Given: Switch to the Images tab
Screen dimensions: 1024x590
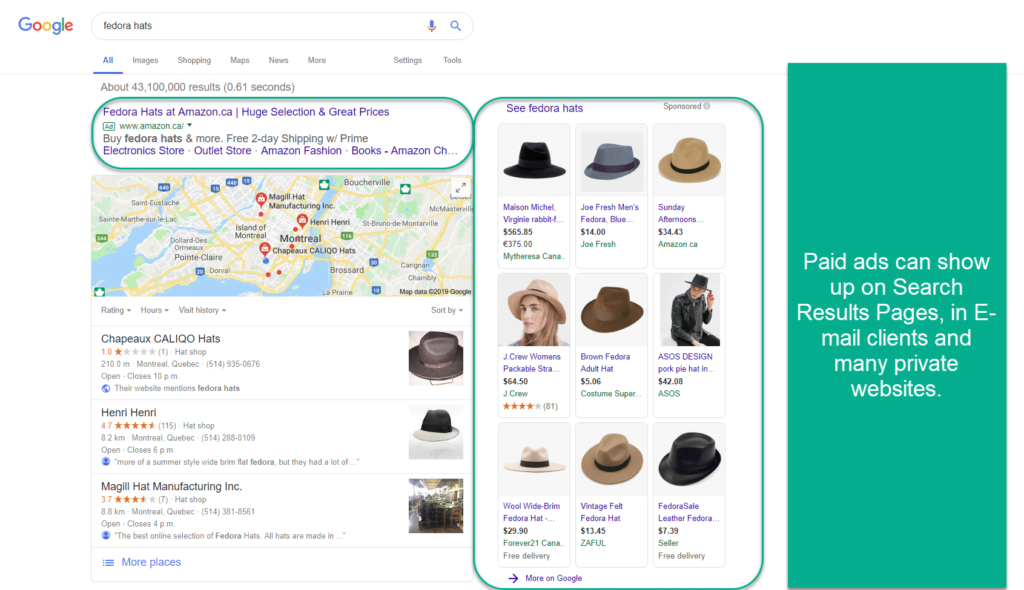Looking at the screenshot, I should 145,60.
